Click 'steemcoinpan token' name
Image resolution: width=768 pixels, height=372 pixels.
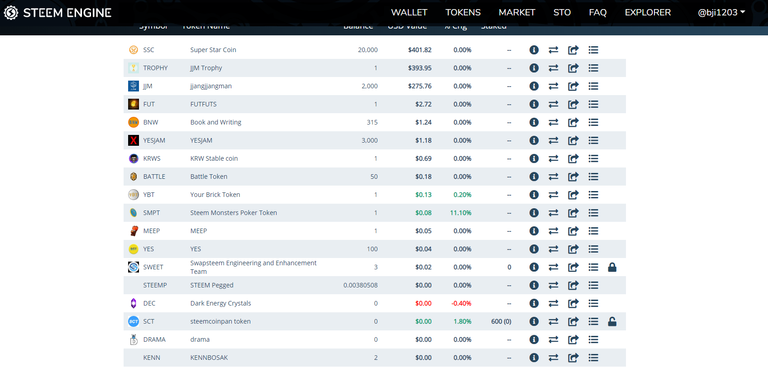point(220,322)
